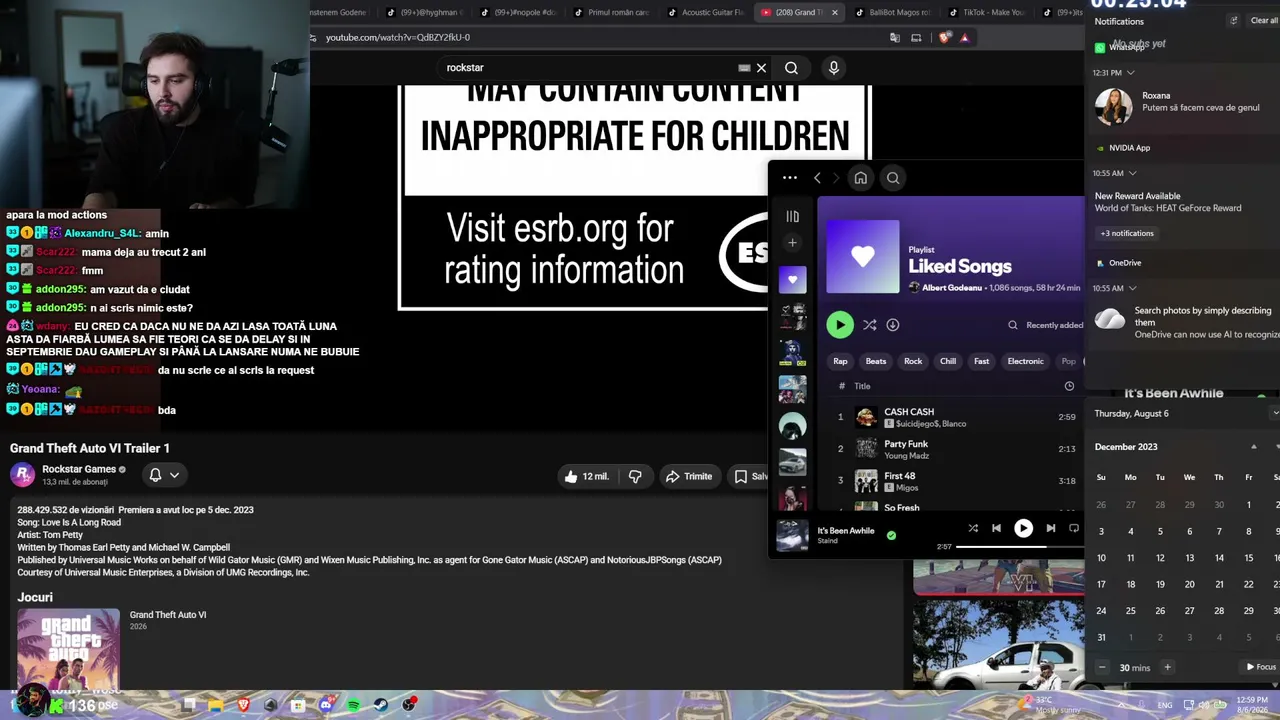
Task: Switch to the Acoustic Guitar browser tab
Action: click(705, 13)
